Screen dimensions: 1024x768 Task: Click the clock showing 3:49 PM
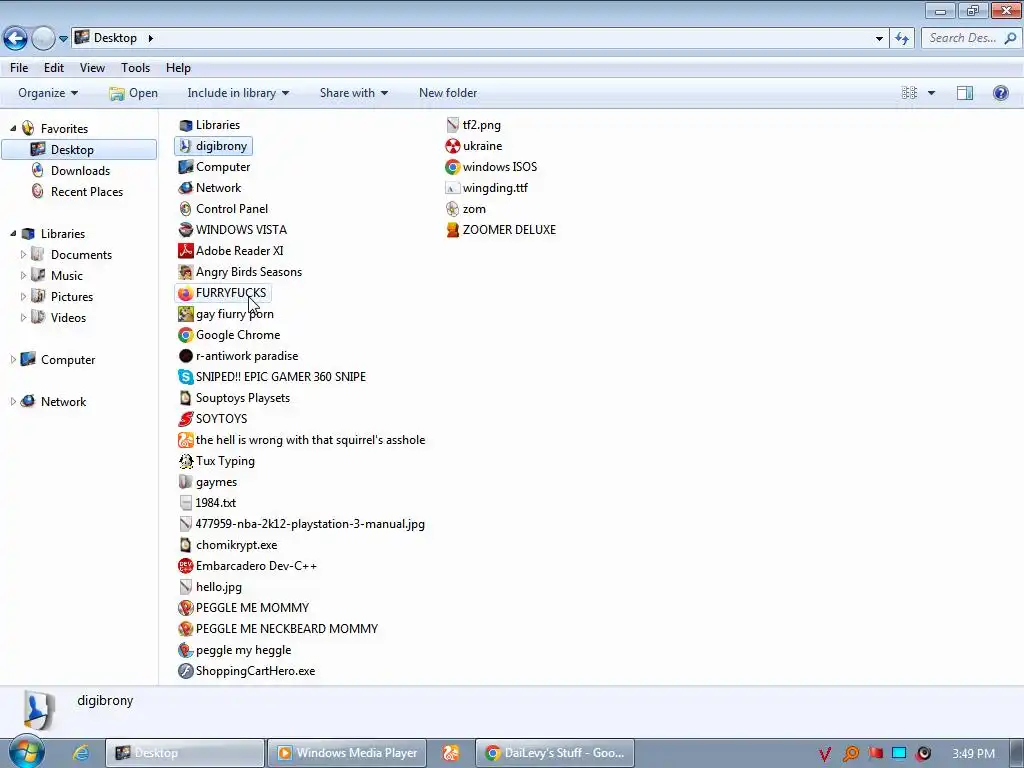point(973,754)
